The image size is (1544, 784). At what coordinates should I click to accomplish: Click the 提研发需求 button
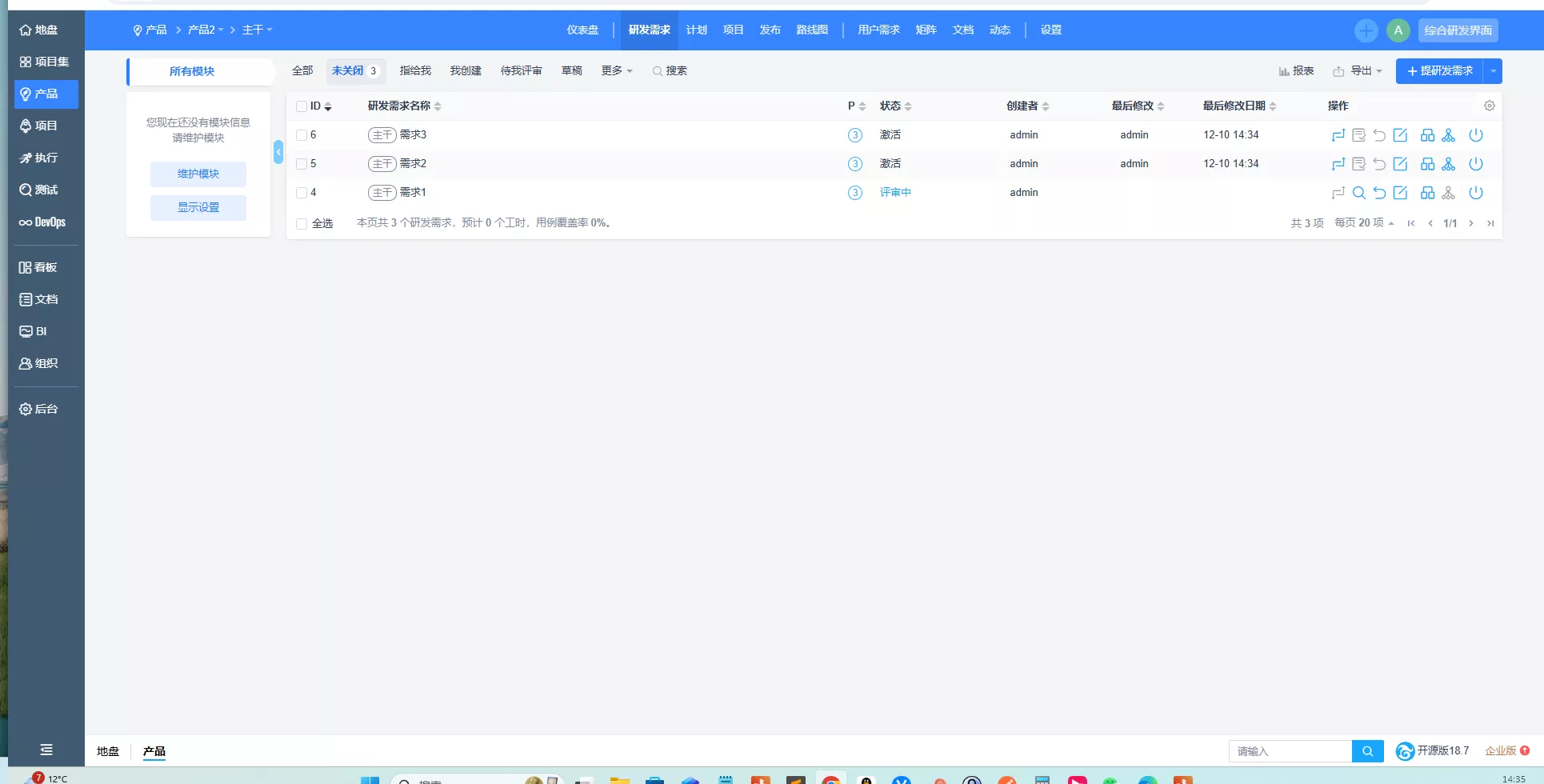[x=1439, y=71]
